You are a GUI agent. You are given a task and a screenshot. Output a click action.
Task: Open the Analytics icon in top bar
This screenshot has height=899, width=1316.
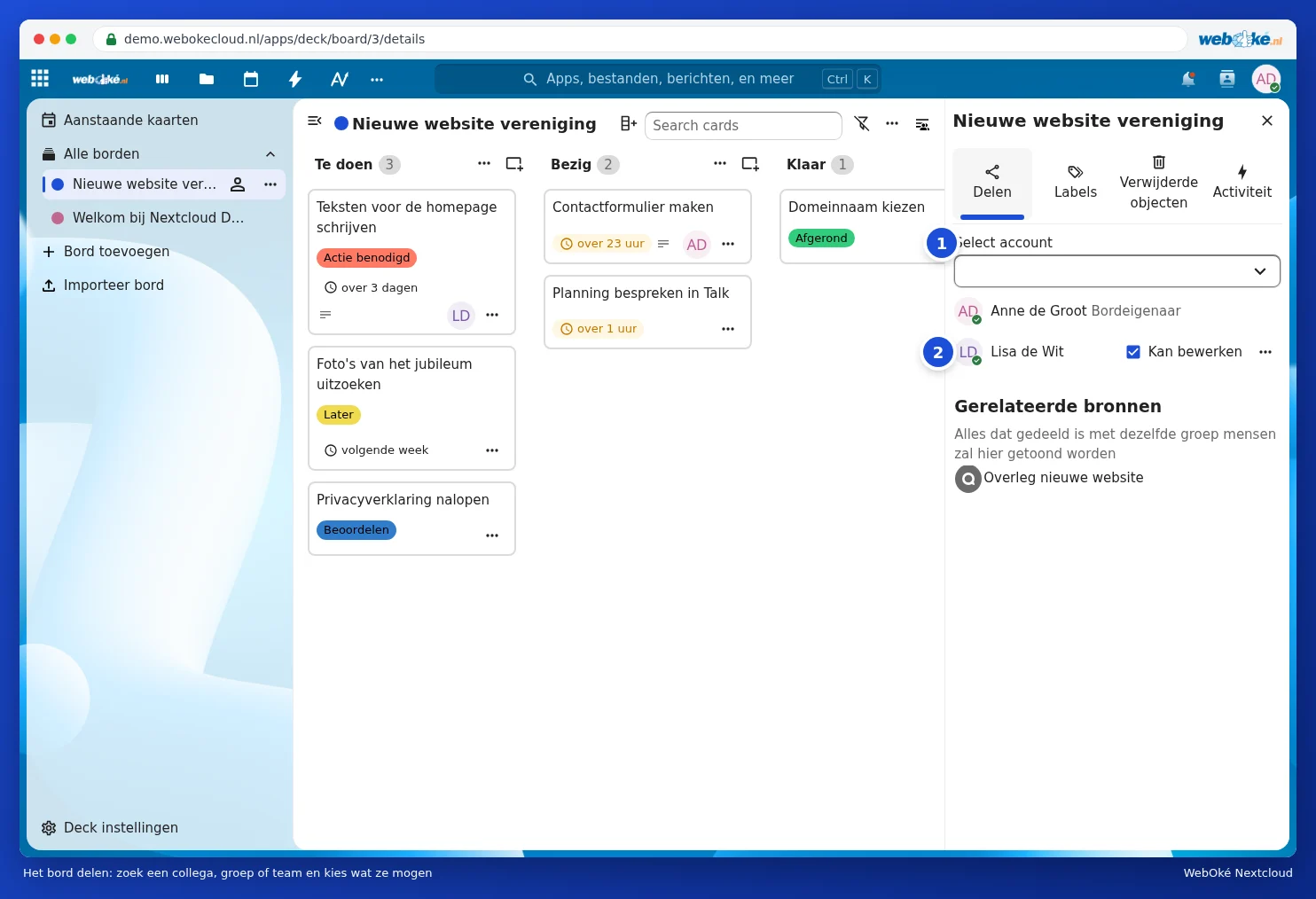coord(340,79)
